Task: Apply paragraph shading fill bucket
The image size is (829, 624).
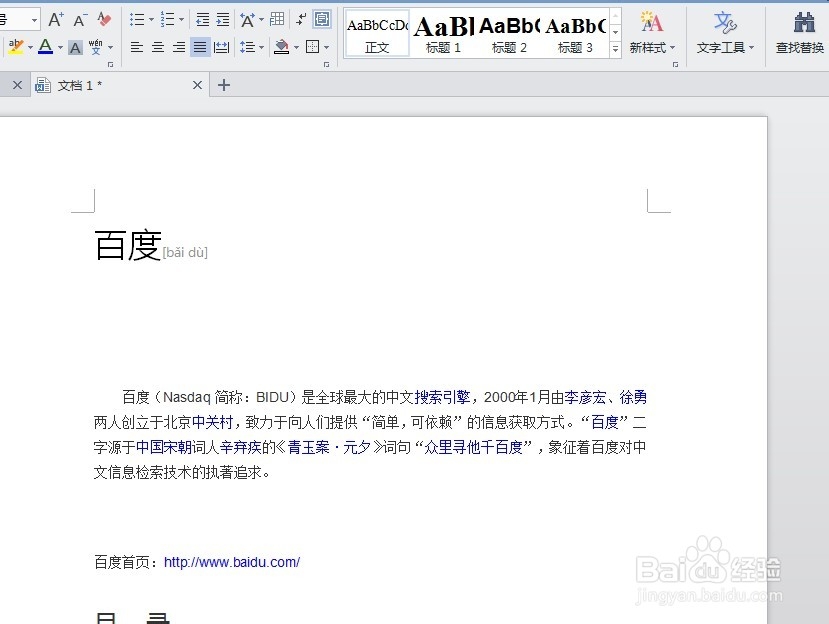Action: 282,48
